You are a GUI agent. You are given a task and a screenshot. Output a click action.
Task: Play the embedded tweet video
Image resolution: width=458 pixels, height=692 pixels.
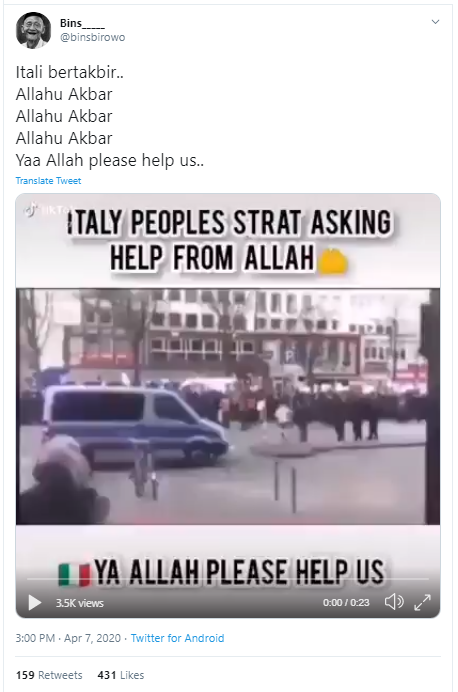point(35,602)
